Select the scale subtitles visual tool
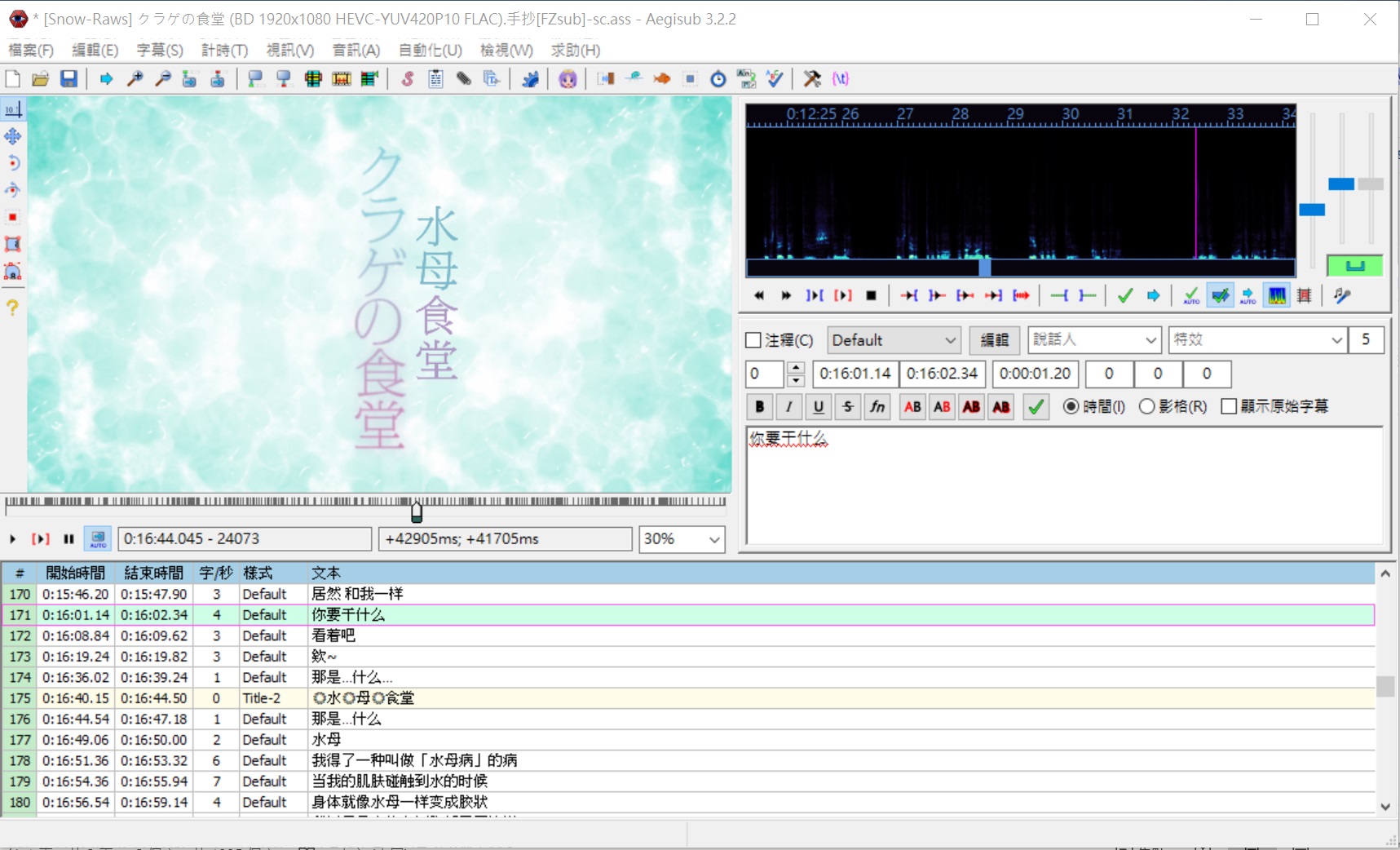 coord(13,217)
